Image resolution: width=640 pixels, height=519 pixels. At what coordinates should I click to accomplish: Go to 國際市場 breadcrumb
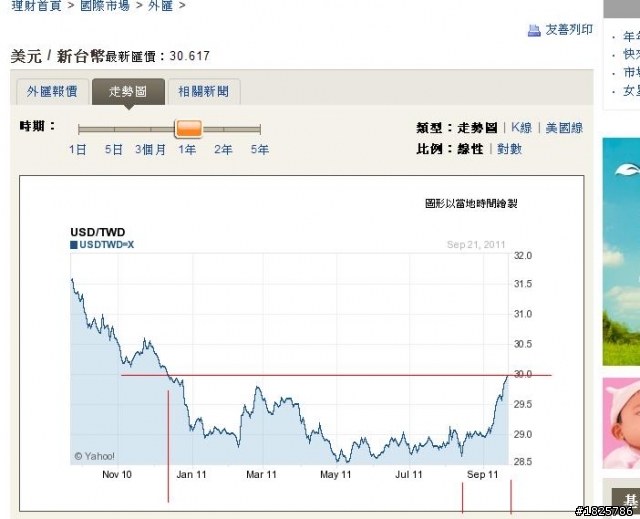click(x=105, y=6)
